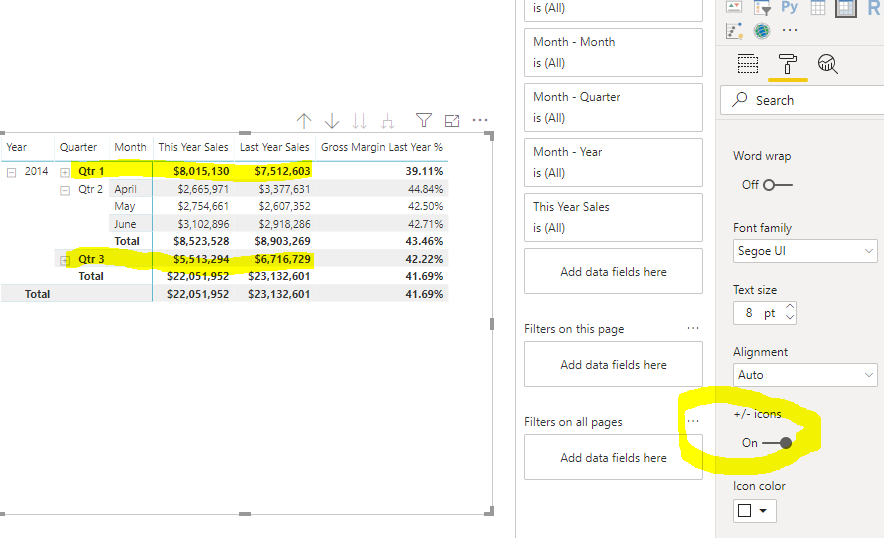Switch to the Fields well tab
This screenshot has width=884, height=538.
(748, 64)
